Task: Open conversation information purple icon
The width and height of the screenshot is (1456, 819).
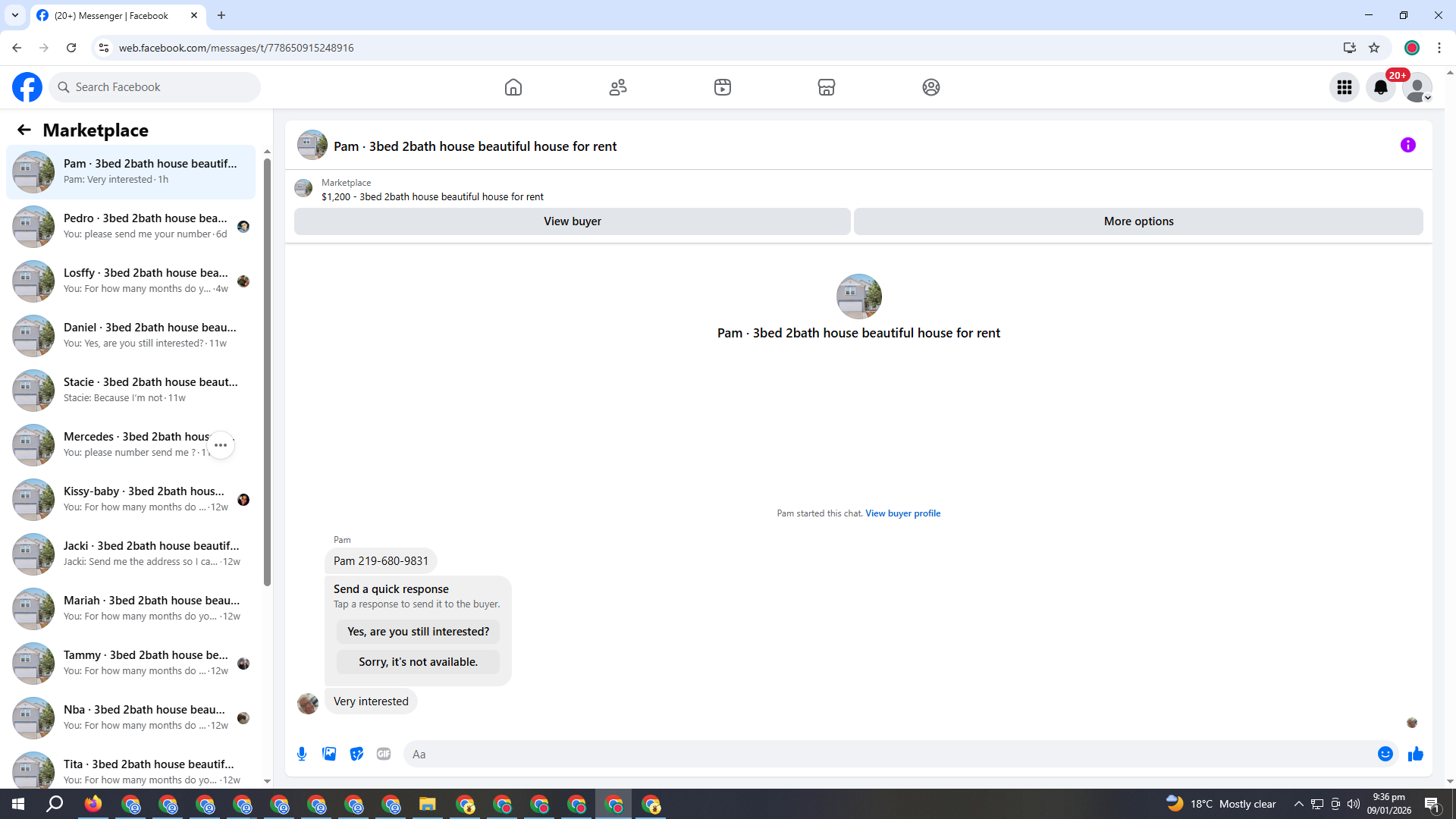Action: [1407, 145]
